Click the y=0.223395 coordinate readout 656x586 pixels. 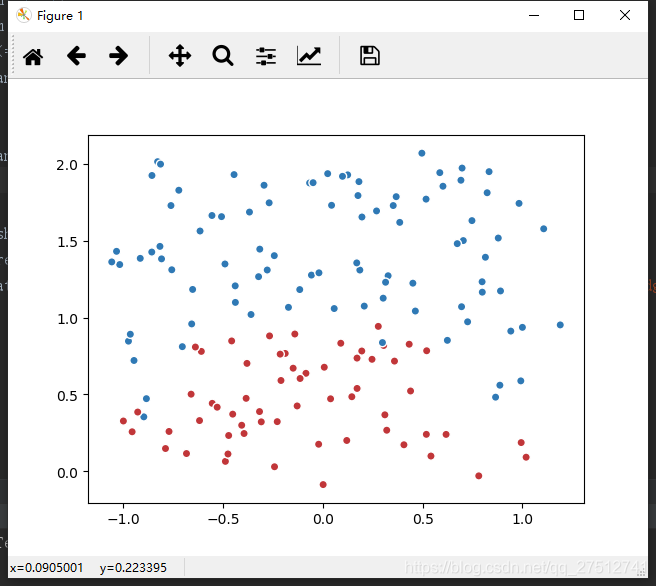coord(133,568)
